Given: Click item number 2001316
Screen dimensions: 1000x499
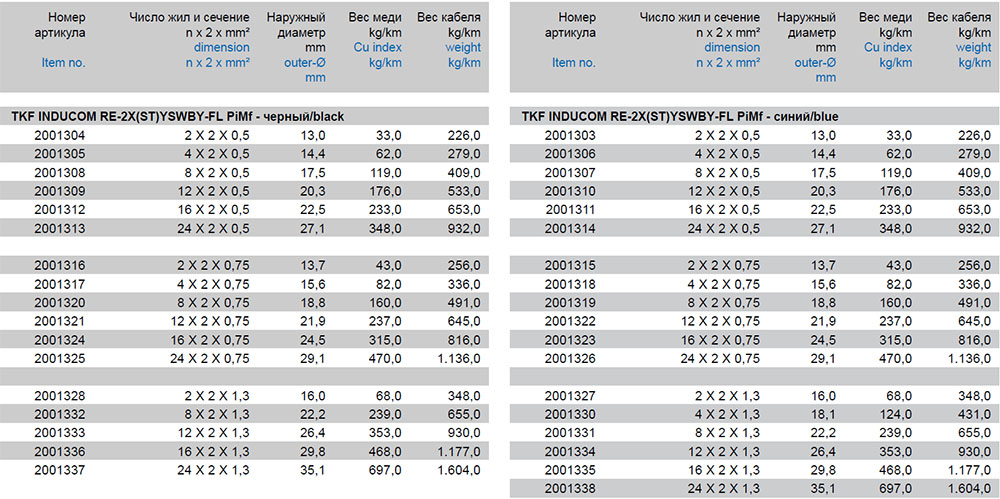Looking at the screenshot, I should (x=59, y=265).
